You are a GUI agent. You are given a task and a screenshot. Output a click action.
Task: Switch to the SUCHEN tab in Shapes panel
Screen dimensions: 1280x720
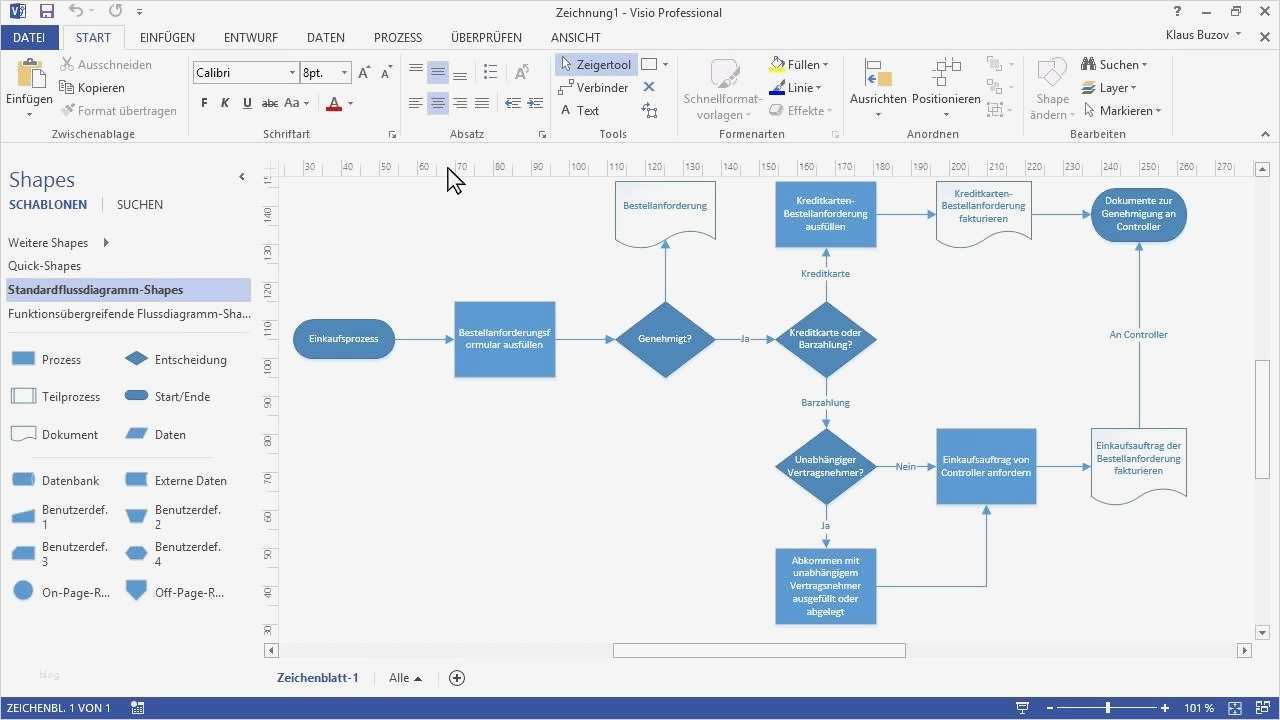(139, 204)
